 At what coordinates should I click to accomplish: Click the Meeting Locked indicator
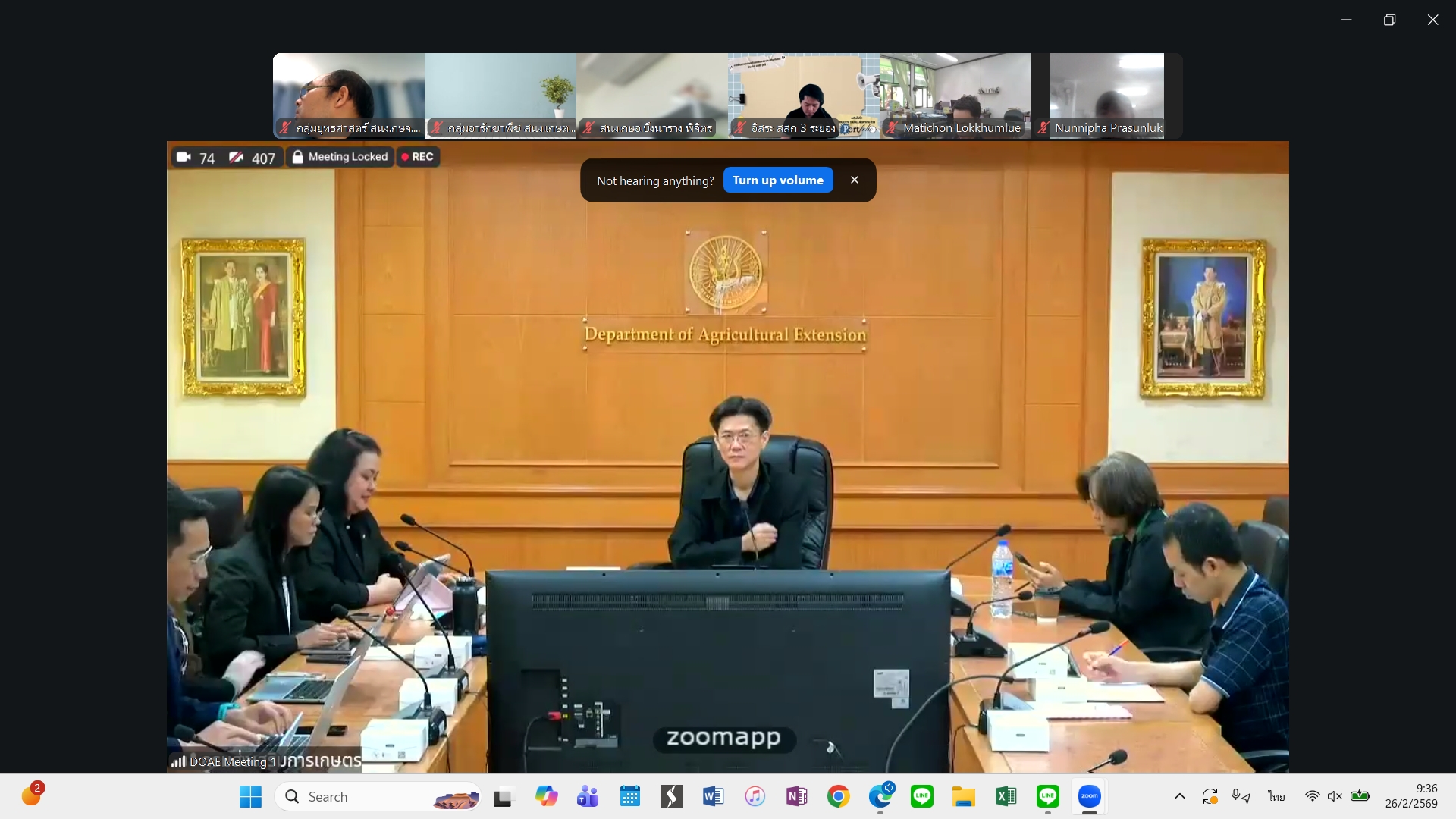pyautogui.click(x=340, y=157)
